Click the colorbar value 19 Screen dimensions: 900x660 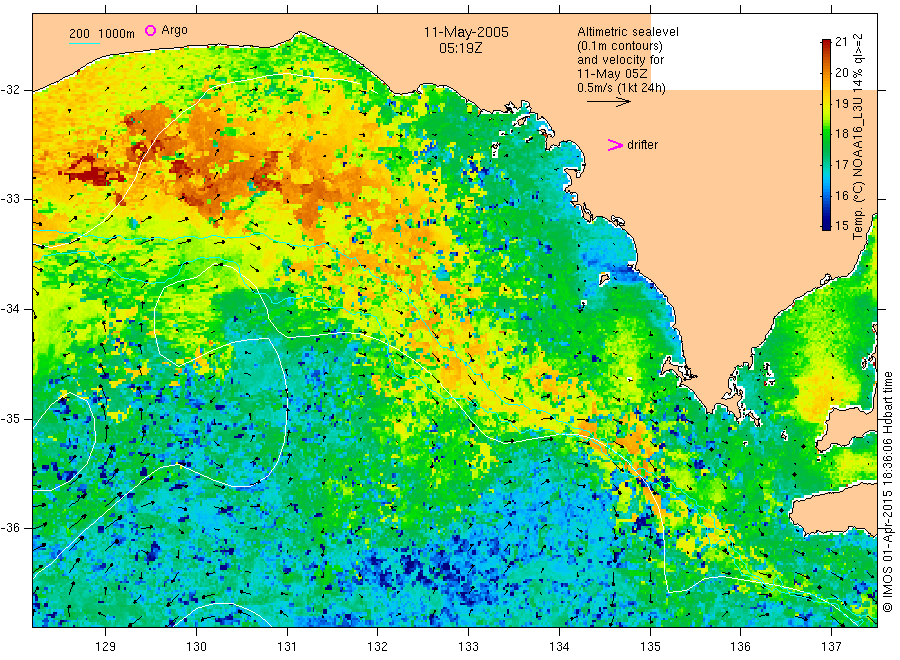(841, 103)
